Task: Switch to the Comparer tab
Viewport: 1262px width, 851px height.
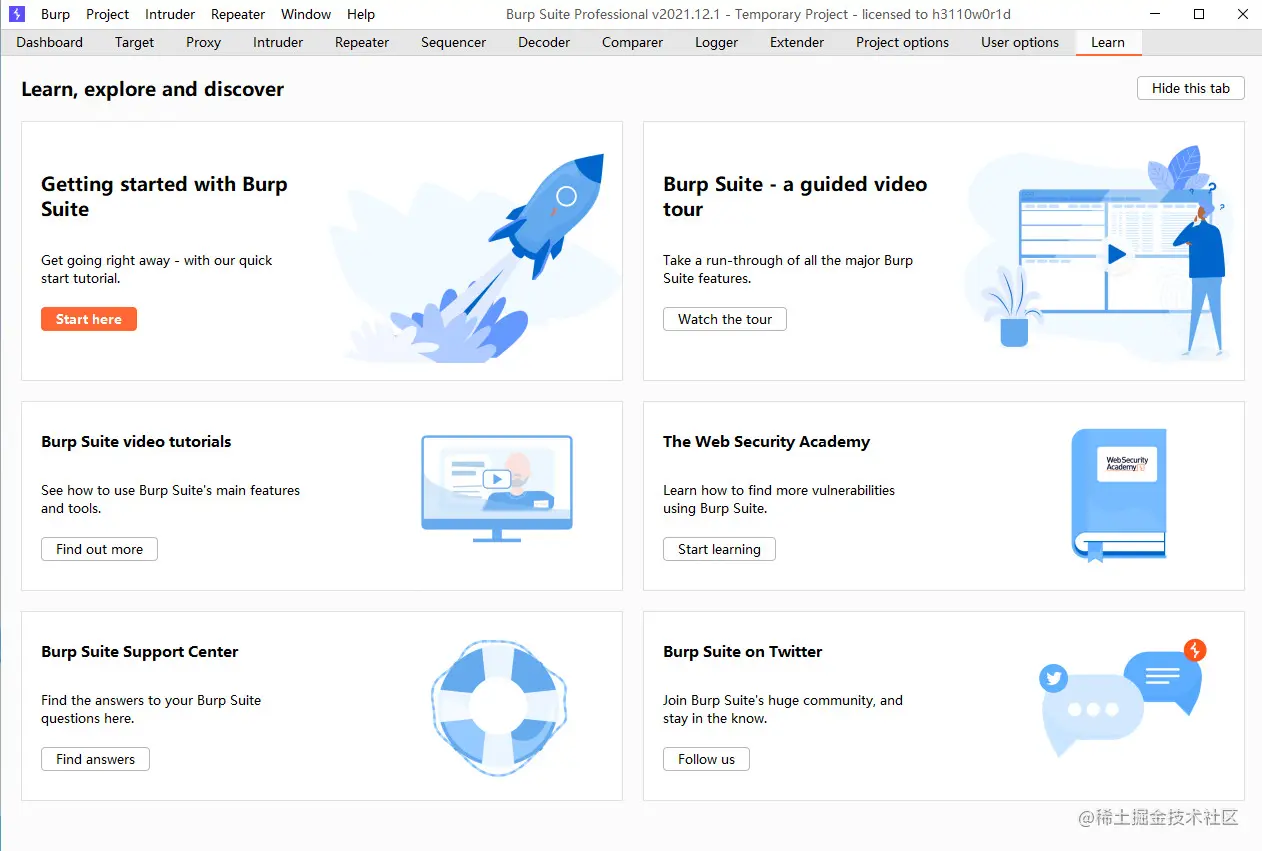Action: coord(632,42)
